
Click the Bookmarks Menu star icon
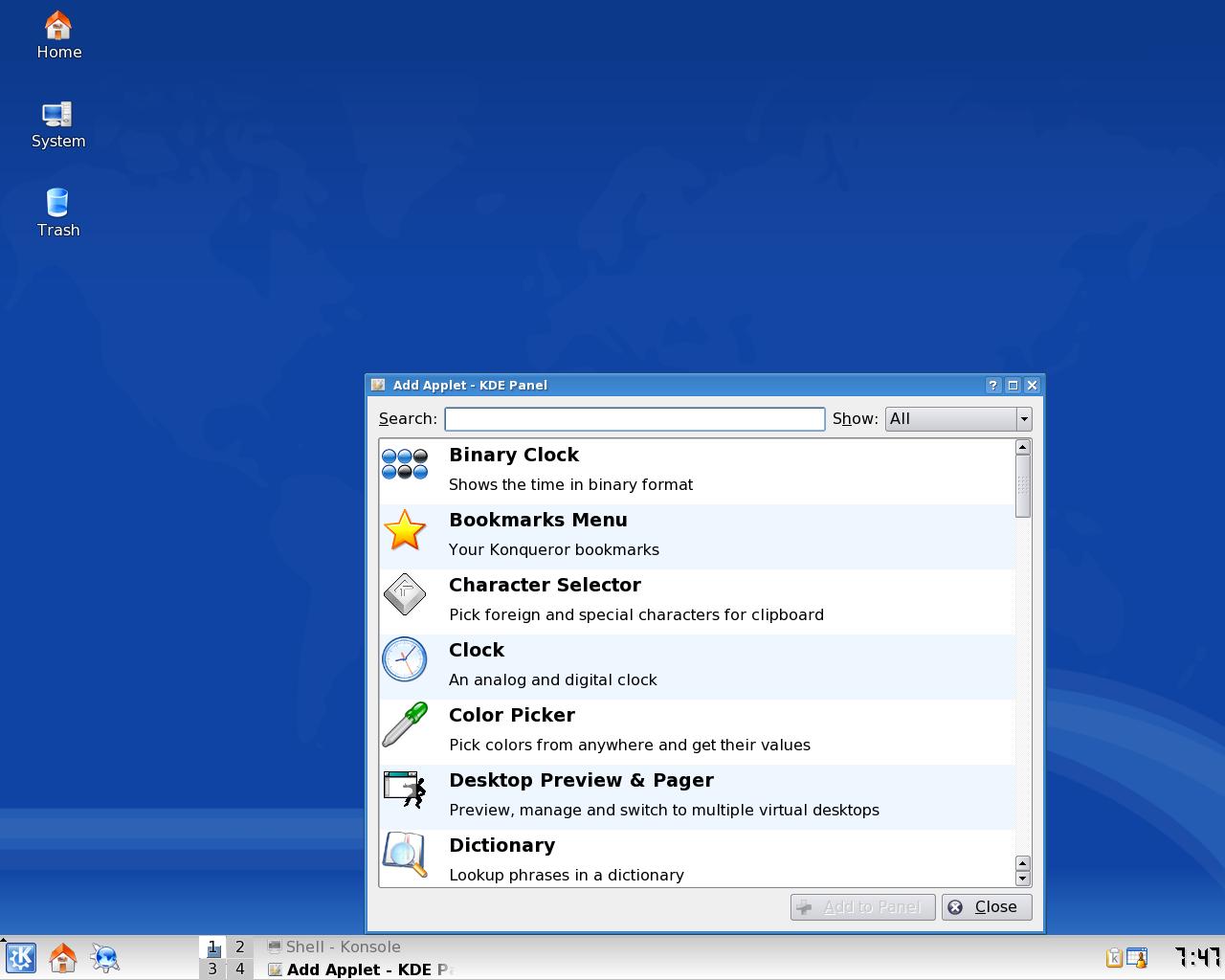[x=405, y=530]
